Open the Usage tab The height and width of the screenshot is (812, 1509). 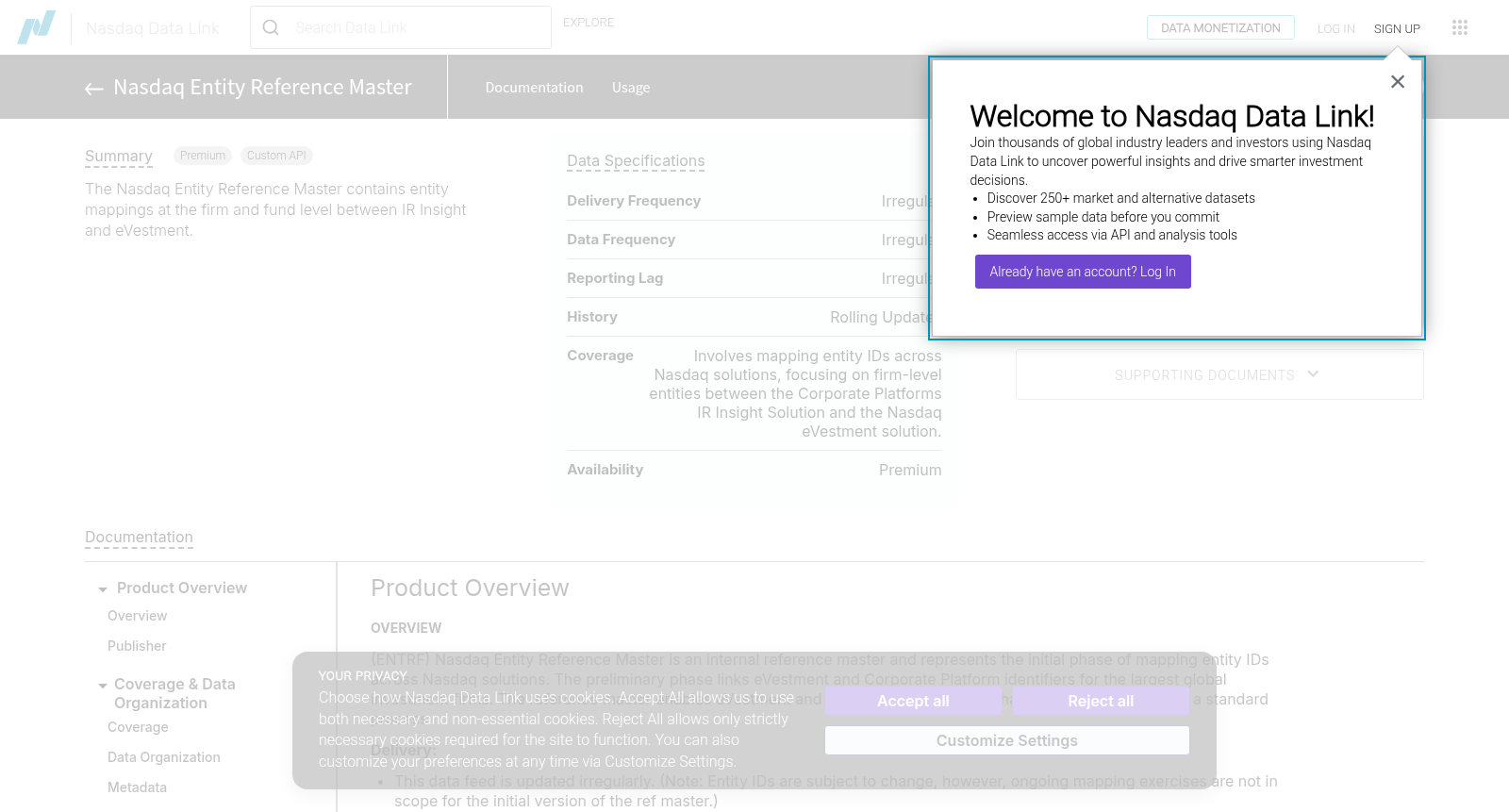click(631, 88)
